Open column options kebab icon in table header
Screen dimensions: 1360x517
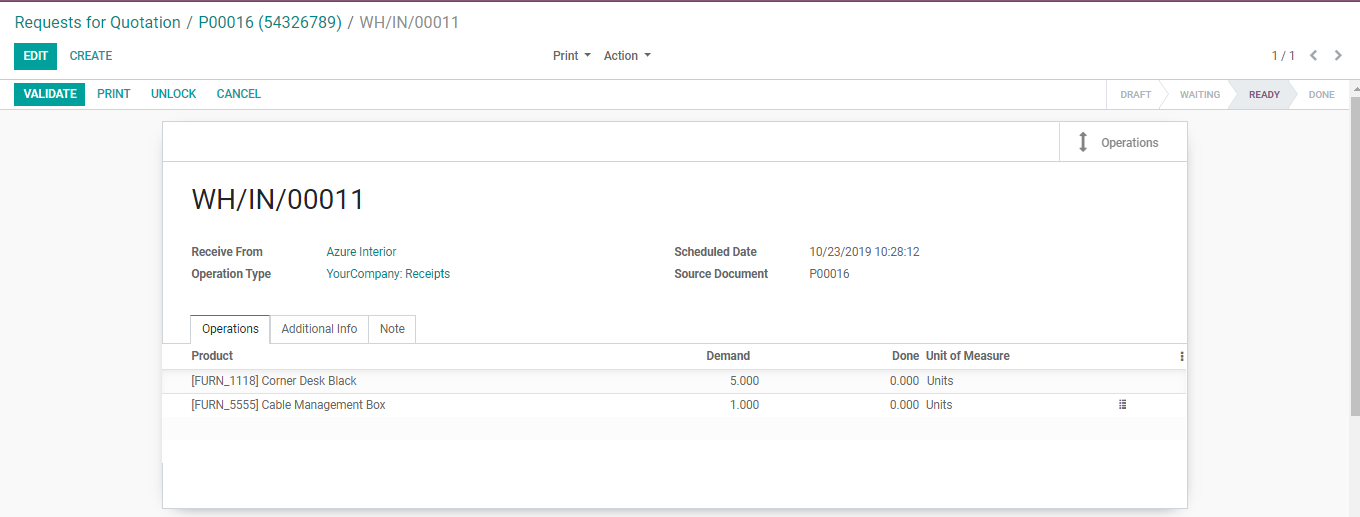(1182, 356)
